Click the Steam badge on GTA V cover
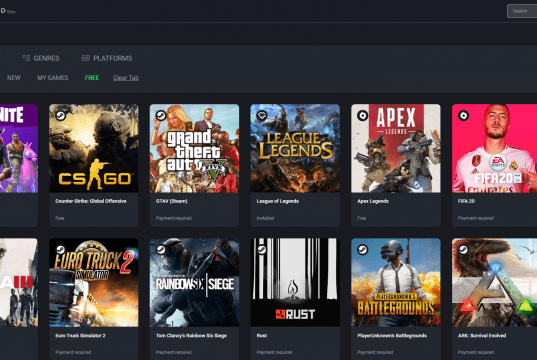537x360 pixels. pos(161,115)
